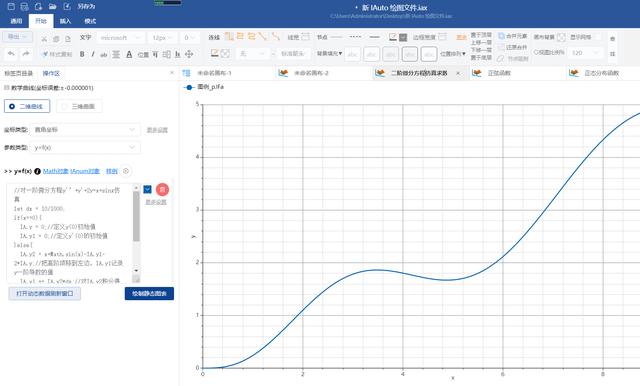
Task: Click the undo arrow icon
Action: tap(11, 54)
